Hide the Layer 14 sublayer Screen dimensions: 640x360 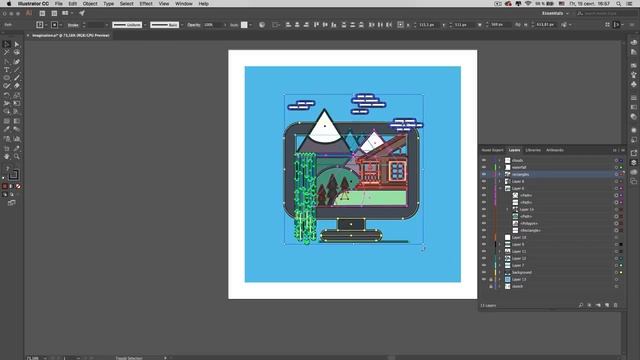click(484, 209)
